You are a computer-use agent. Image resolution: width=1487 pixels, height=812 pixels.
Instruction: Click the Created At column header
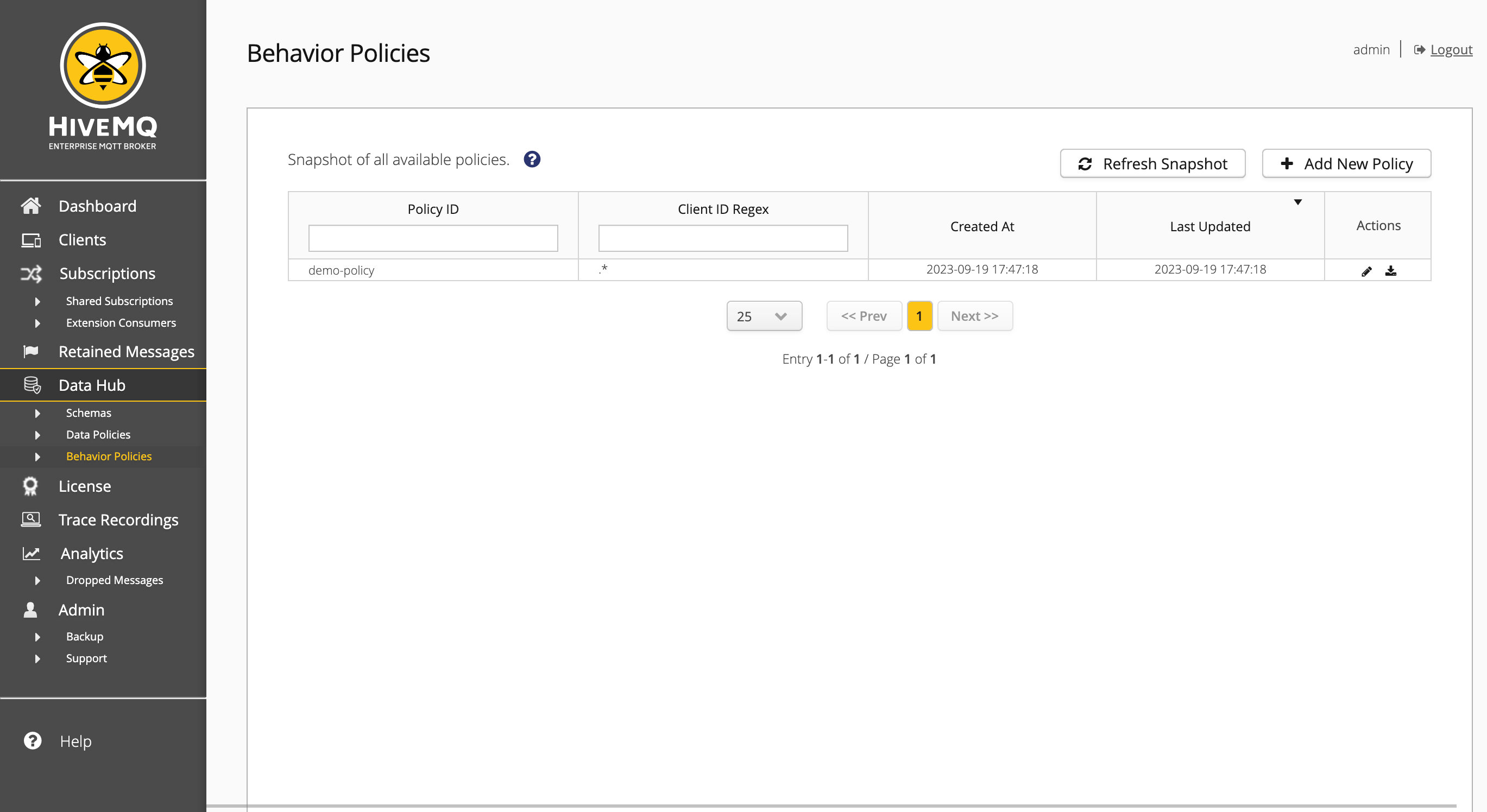982,226
